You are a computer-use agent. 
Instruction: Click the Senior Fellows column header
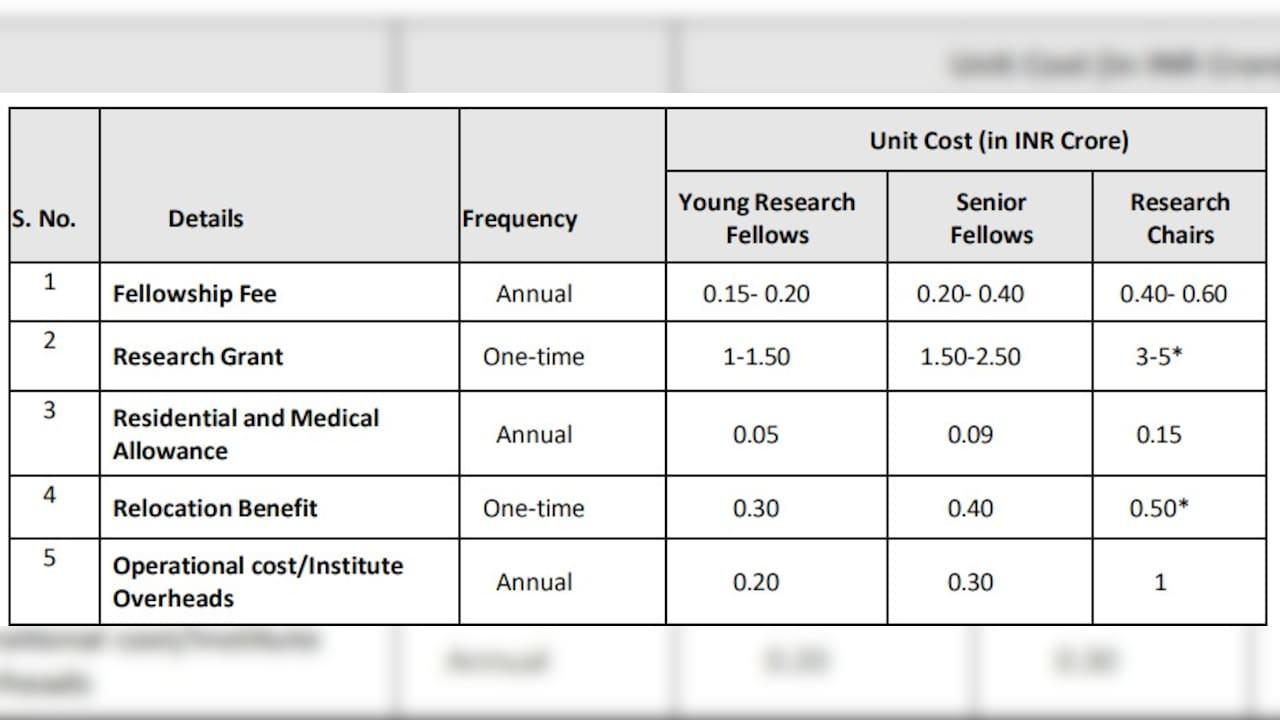click(x=991, y=218)
